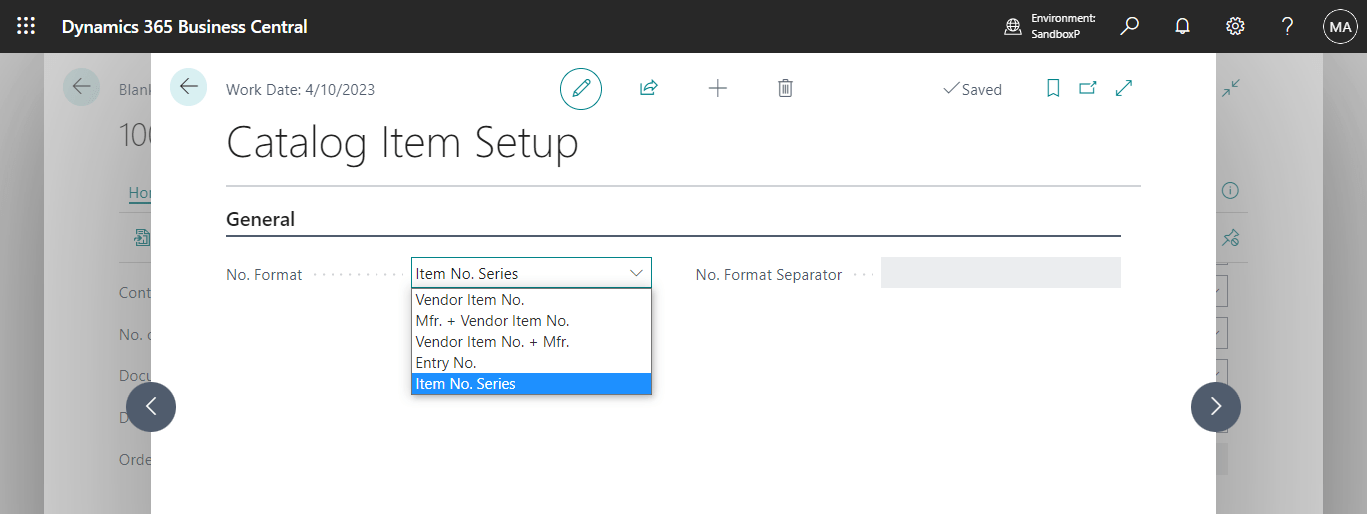Select Item No. Series option
This screenshot has height=514, width=1367.
tap(531, 384)
